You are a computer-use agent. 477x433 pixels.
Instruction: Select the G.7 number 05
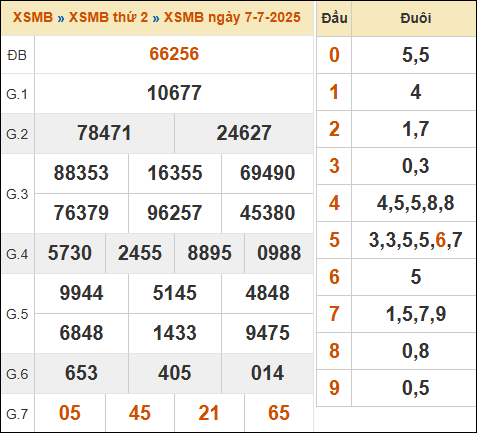[x=70, y=413]
